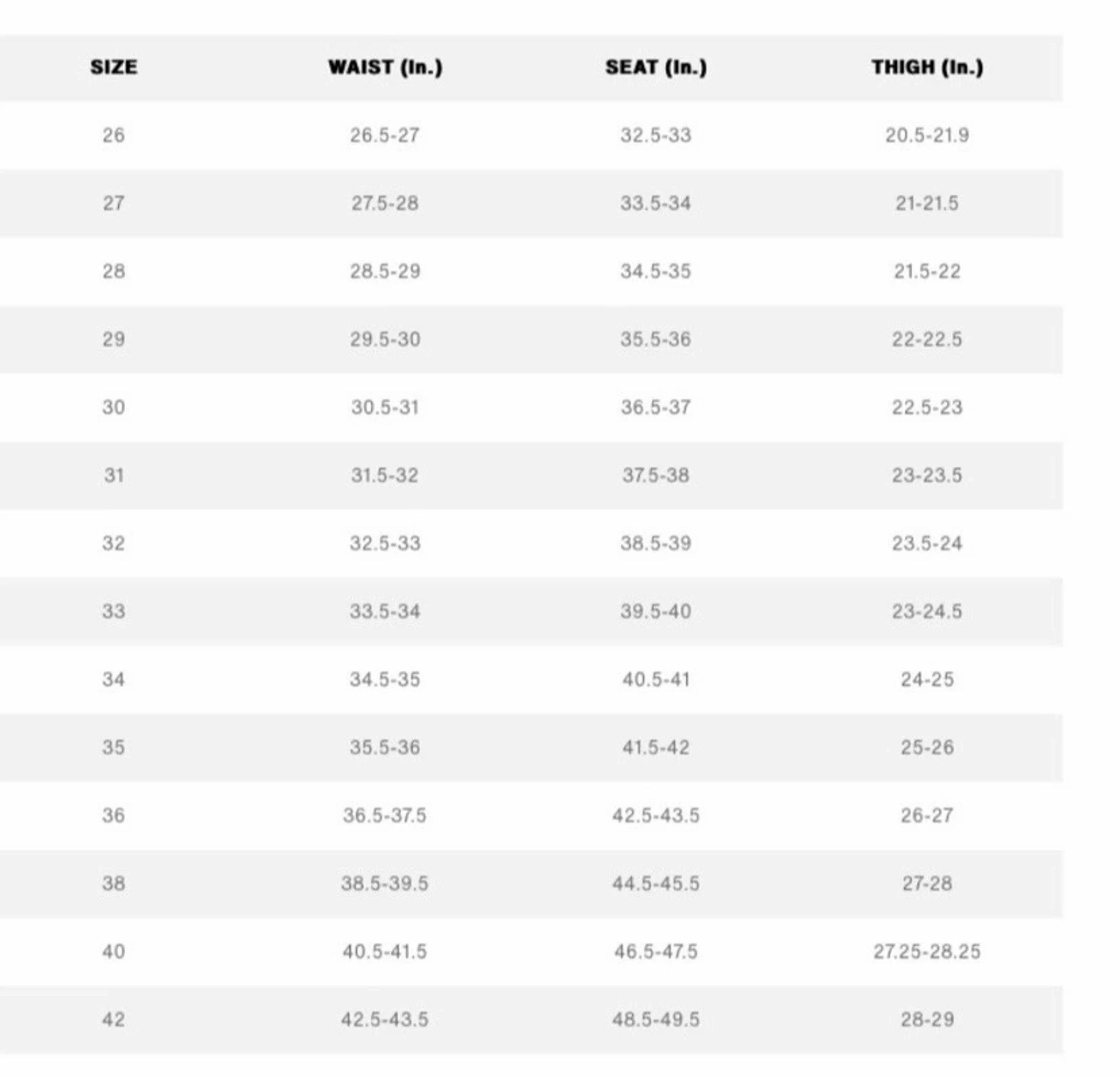Select thigh measurement 23-24.5
The height and width of the screenshot is (1077, 1120).
(x=927, y=612)
